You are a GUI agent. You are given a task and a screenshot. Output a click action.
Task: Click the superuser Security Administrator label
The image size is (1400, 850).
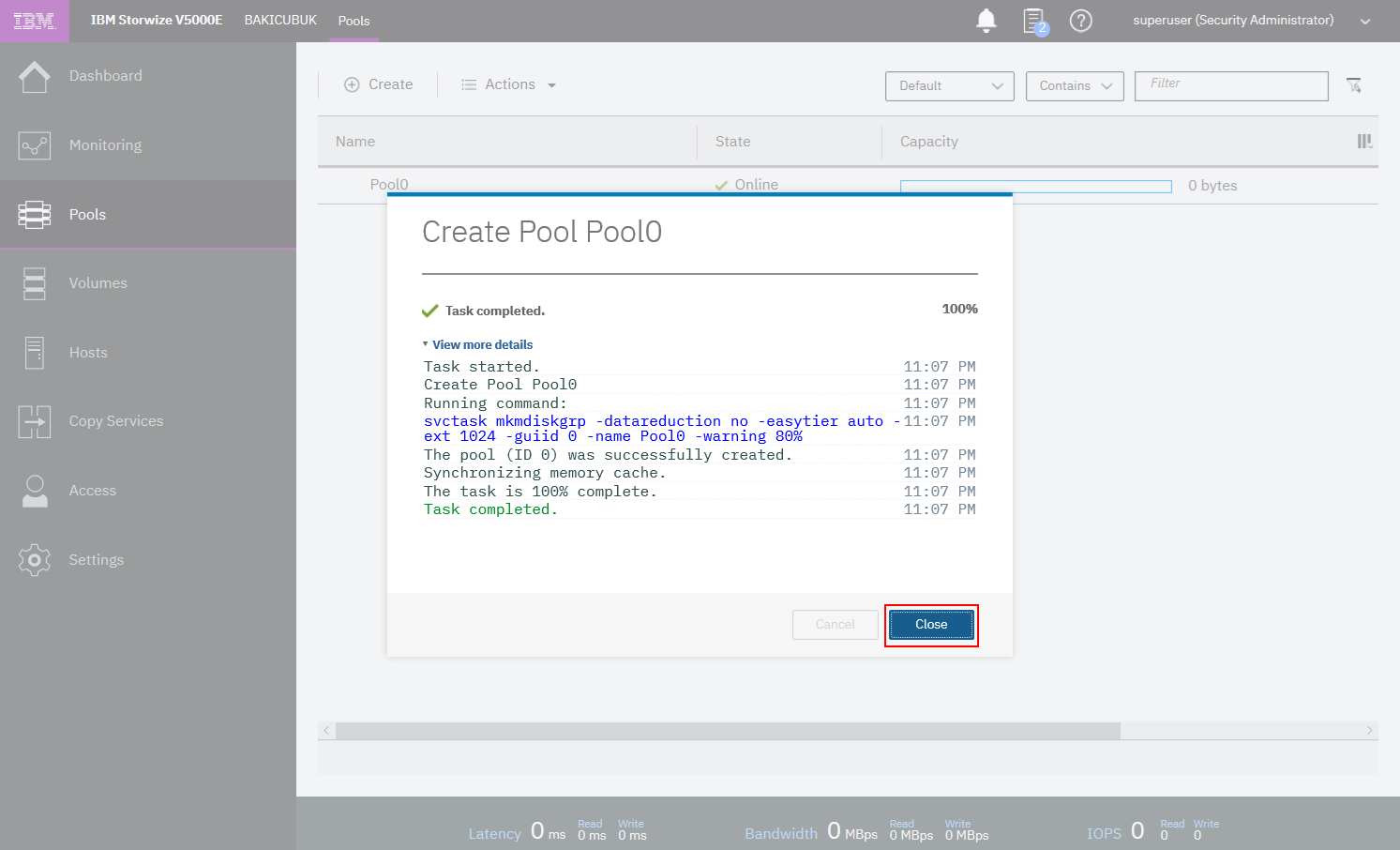(1233, 20)
